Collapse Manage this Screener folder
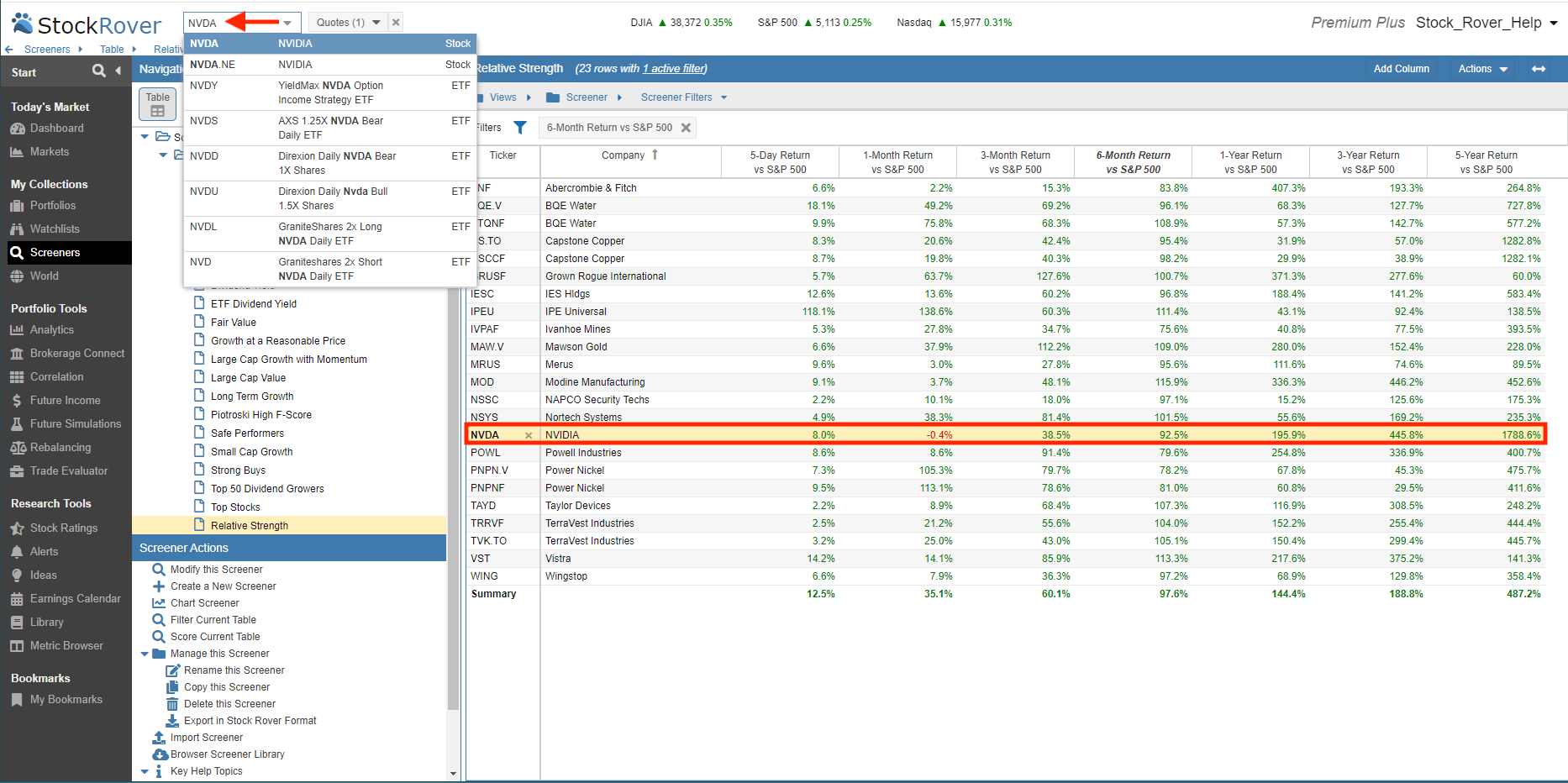The height and width of the screenshot is (783, 1568). coord(145,654)
